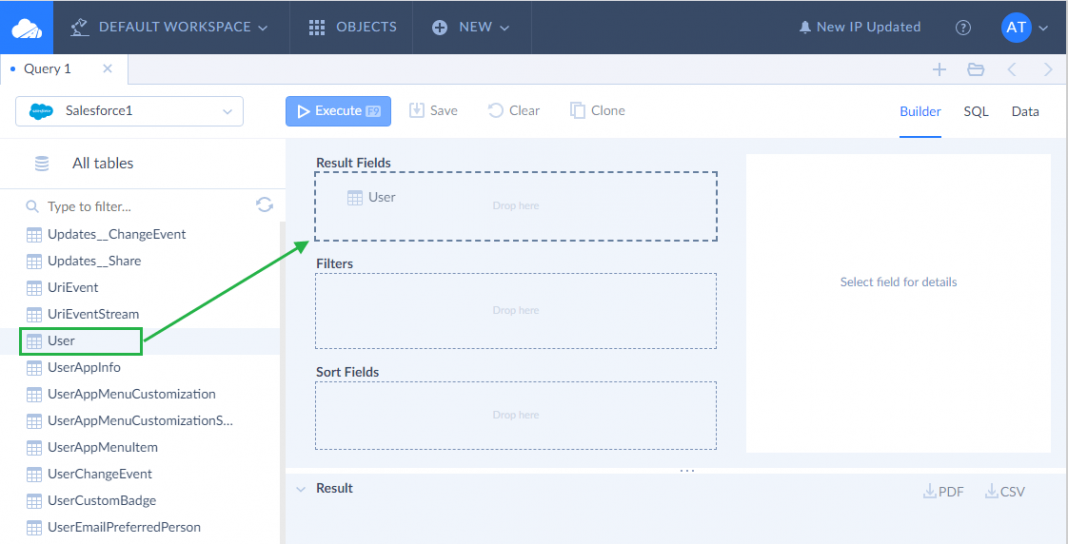Add a new query tab with plus icon

click(939, 69)
